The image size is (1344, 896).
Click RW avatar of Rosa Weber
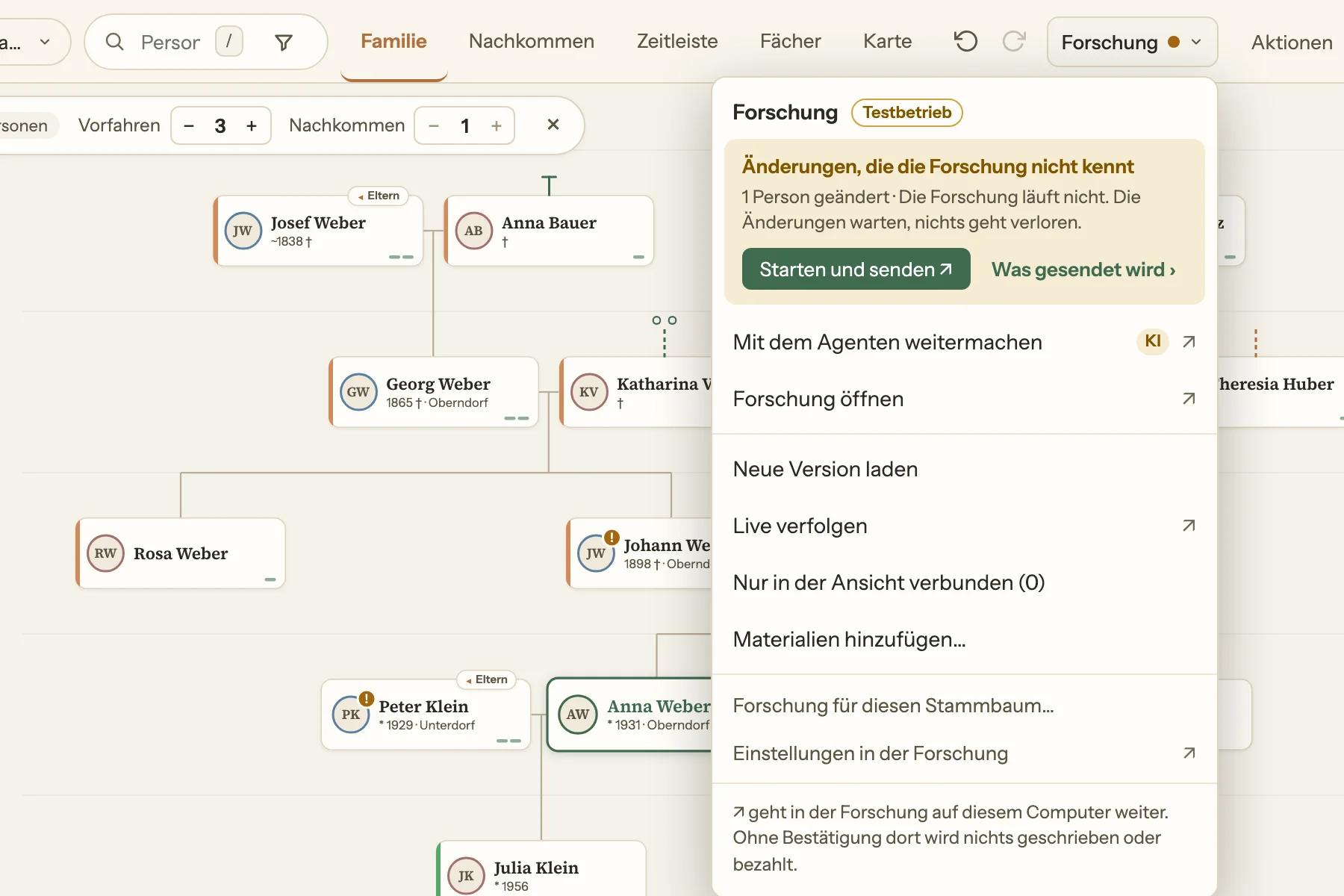tap(105, 553)
